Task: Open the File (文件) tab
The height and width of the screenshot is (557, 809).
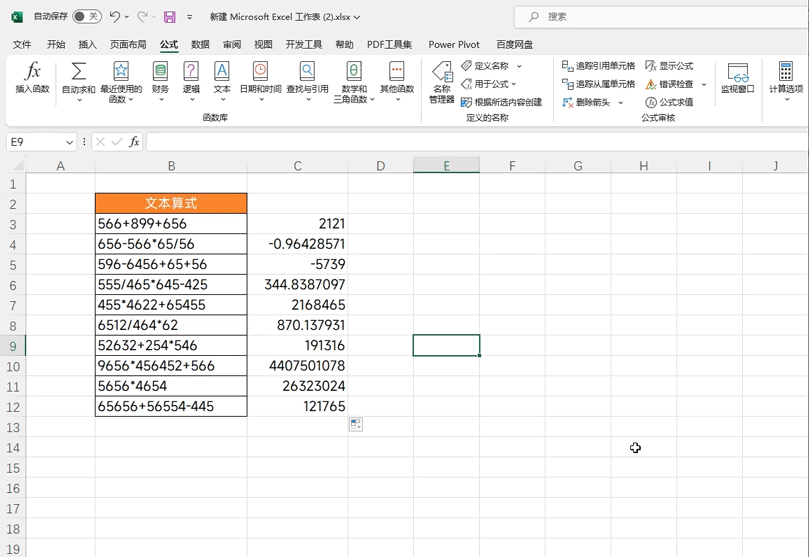Action: 22,45
